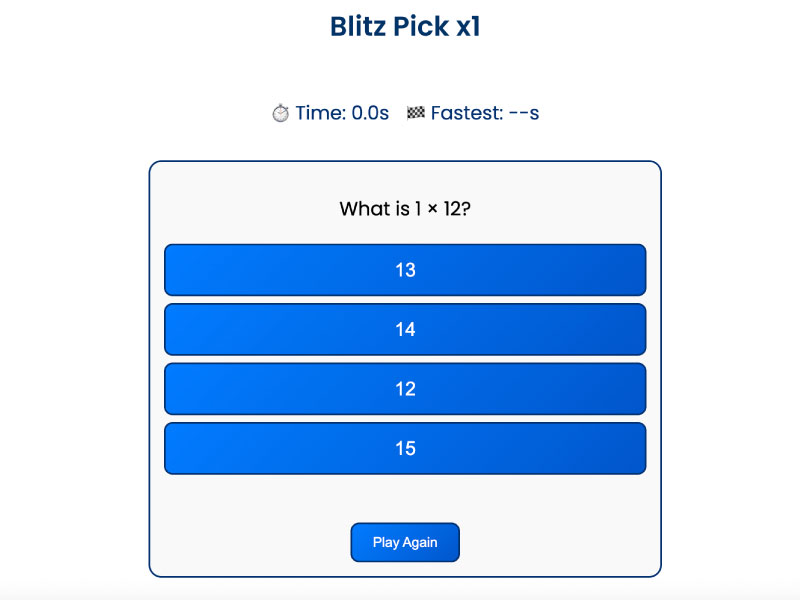
Task: Pick the topmost answer option
Action: point(405,269)
